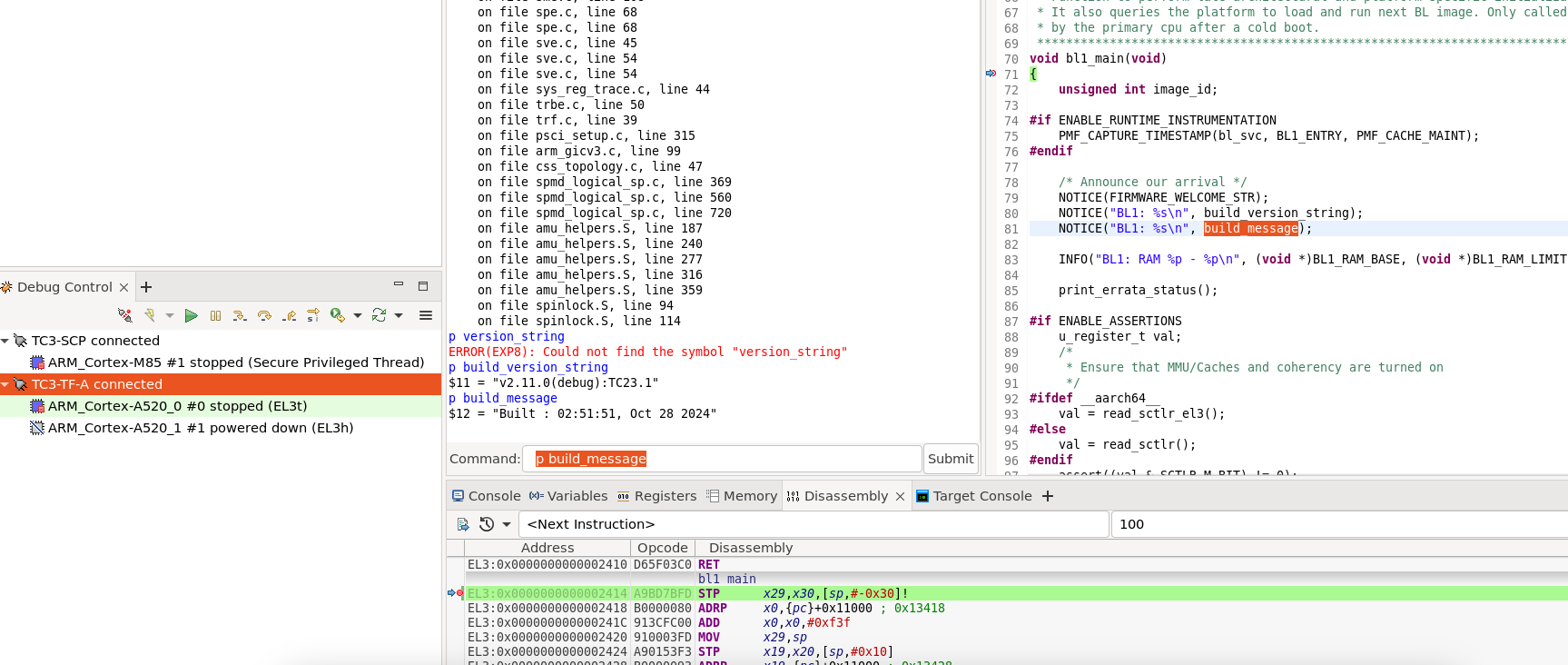Add a new view after Target Console

(x=1048, y=496)
